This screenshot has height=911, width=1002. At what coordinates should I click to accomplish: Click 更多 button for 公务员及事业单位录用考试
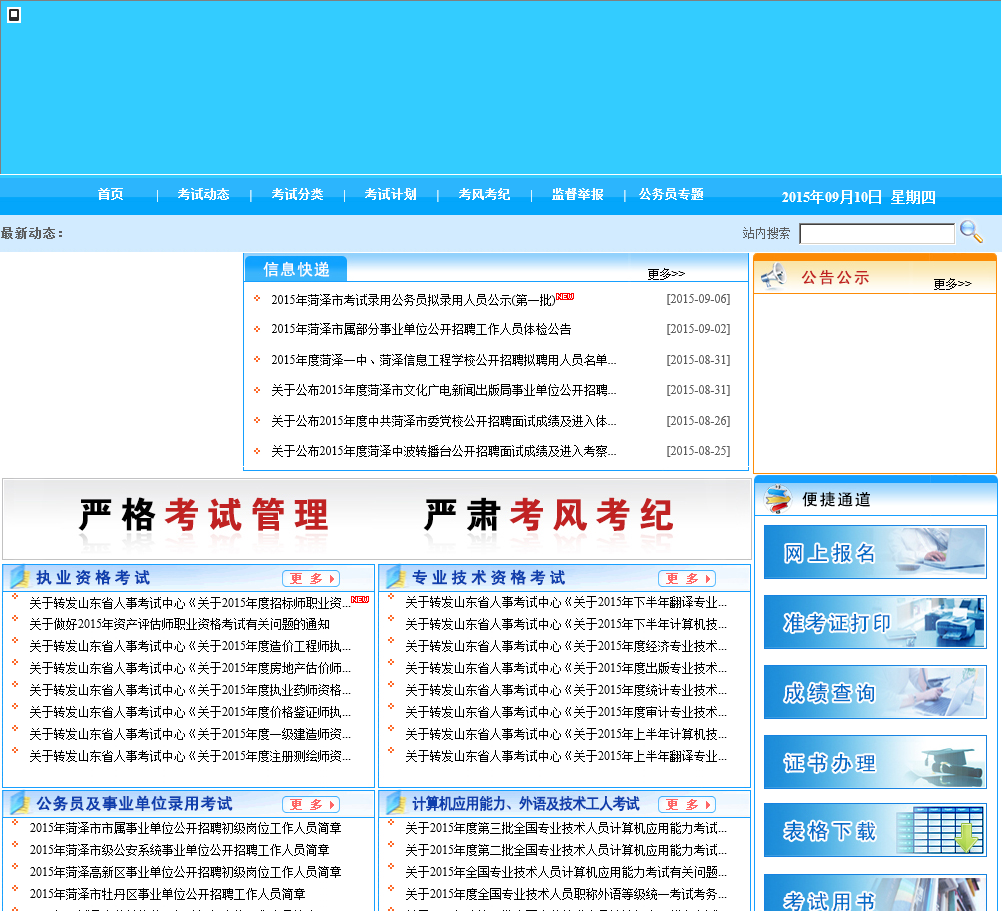(311, 804)
